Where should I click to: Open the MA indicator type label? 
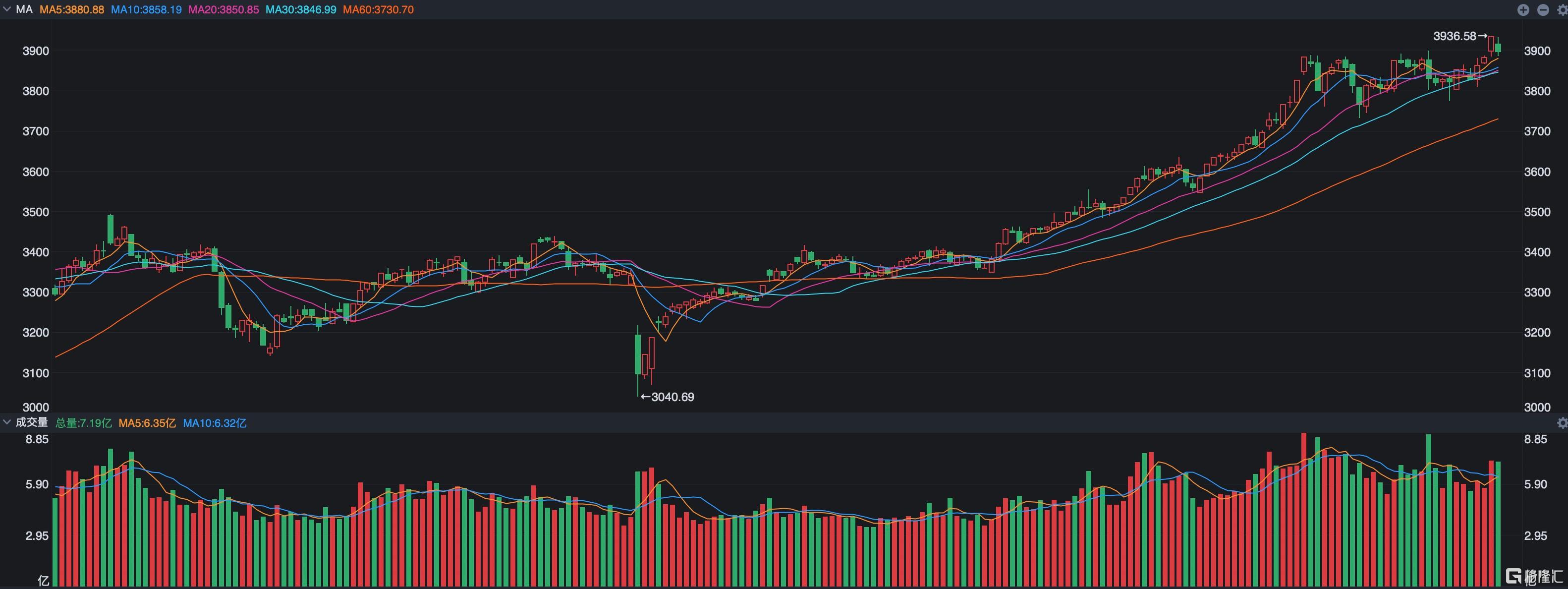click(x=24, y=10)
